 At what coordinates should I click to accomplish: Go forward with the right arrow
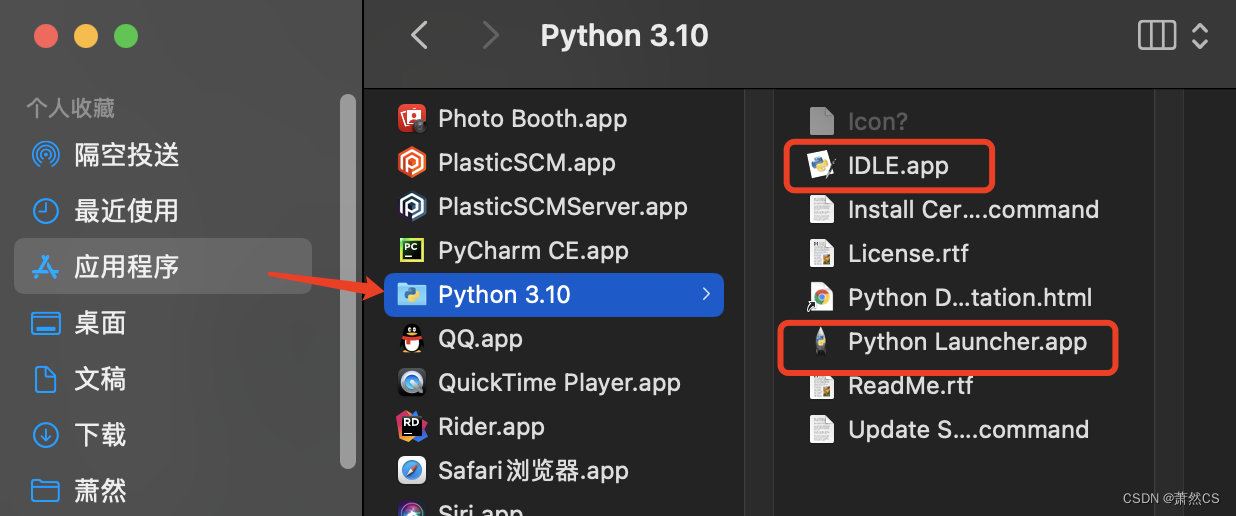point(490,37)
